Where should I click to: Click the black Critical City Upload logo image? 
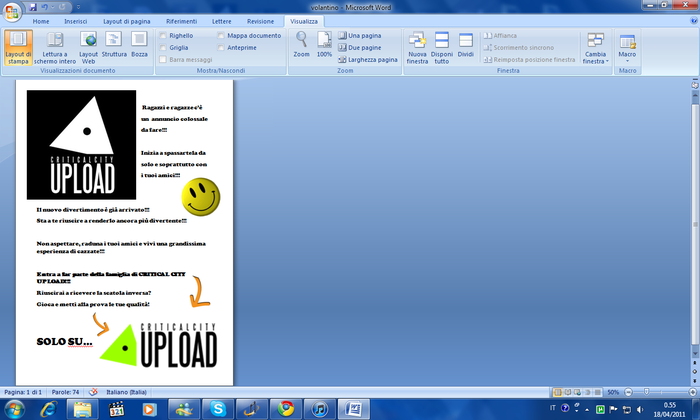tap(81, 145)
